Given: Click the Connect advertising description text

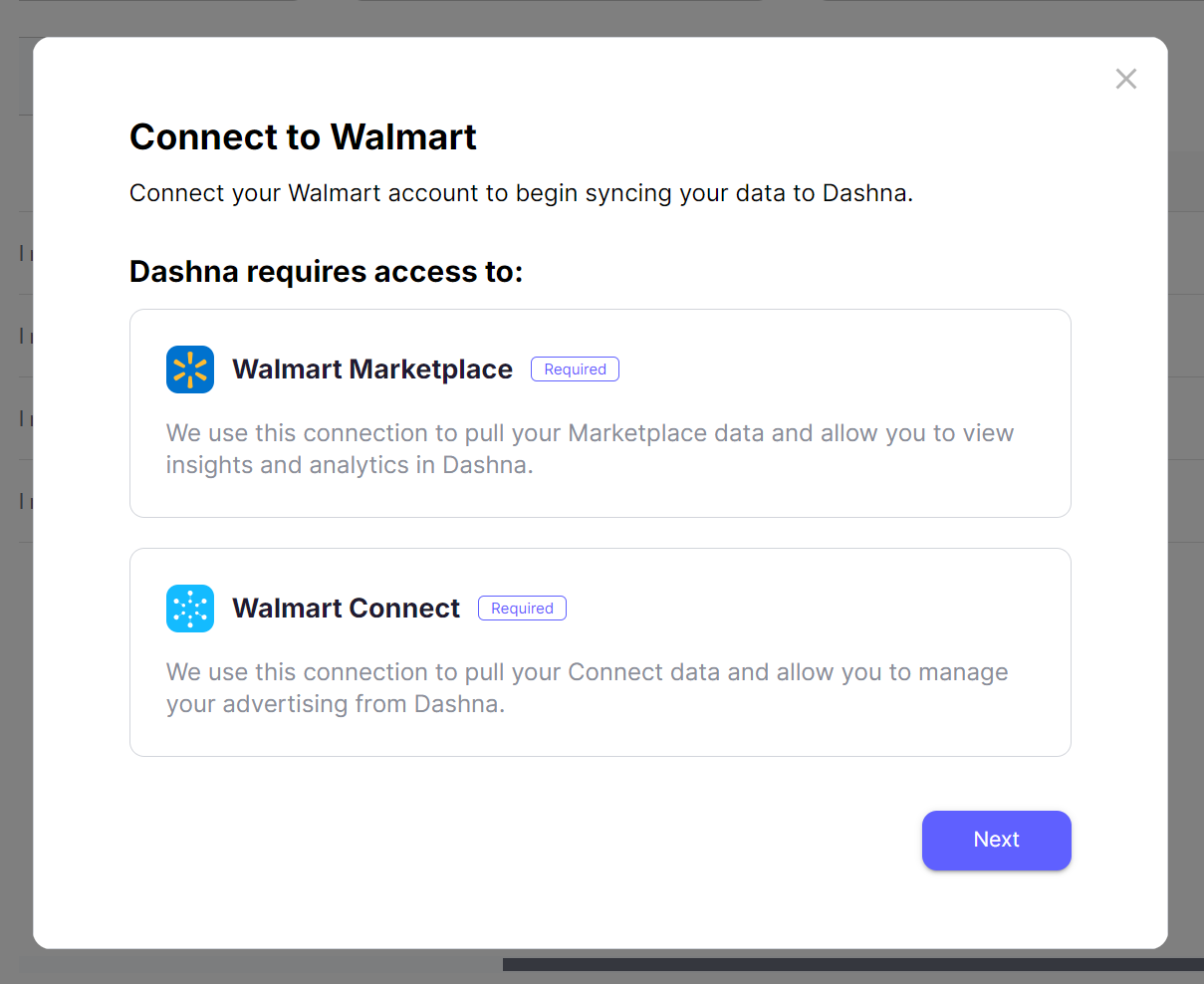Looking at the screenshot, I should click(x=587, y=672).
